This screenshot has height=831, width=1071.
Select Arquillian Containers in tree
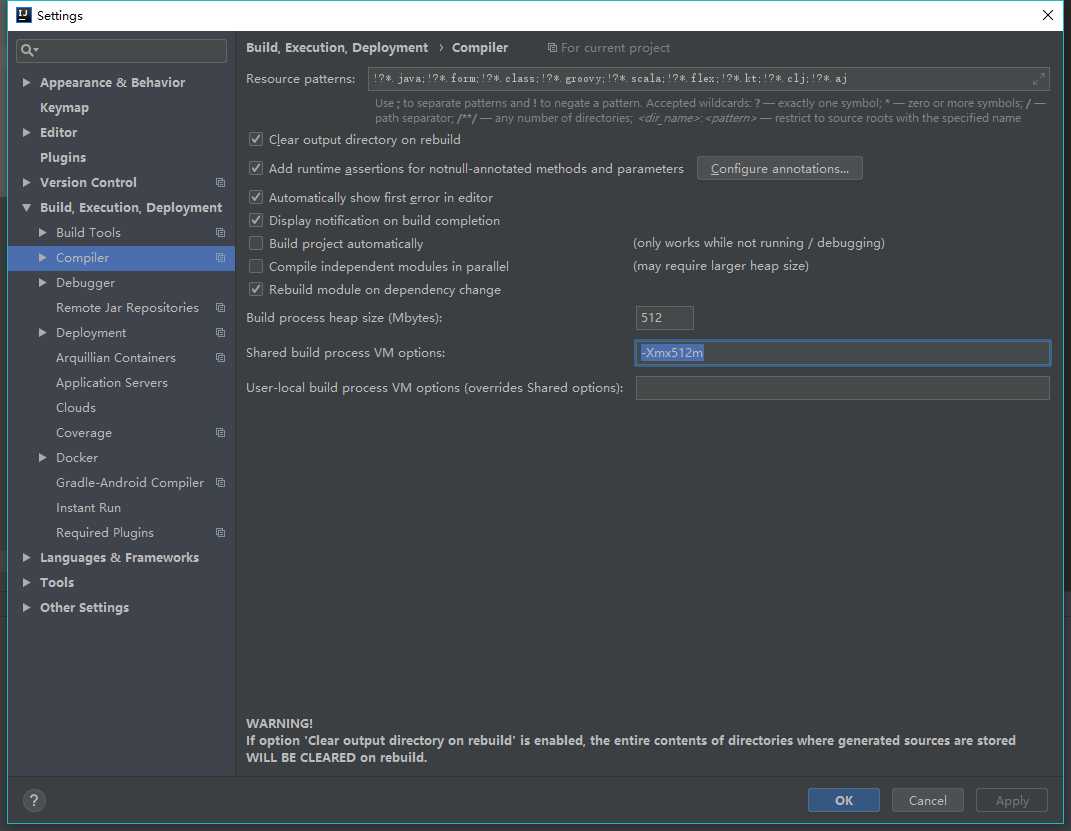(x=115, y=358)
